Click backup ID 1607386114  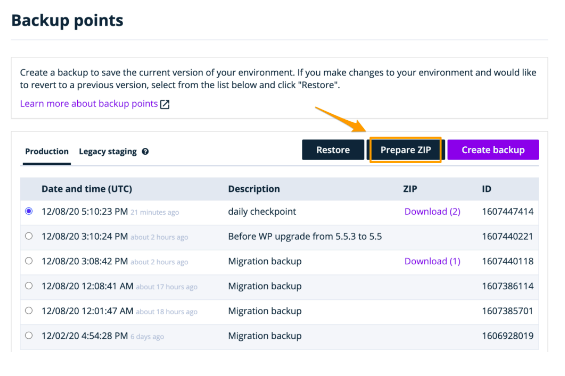508,286
